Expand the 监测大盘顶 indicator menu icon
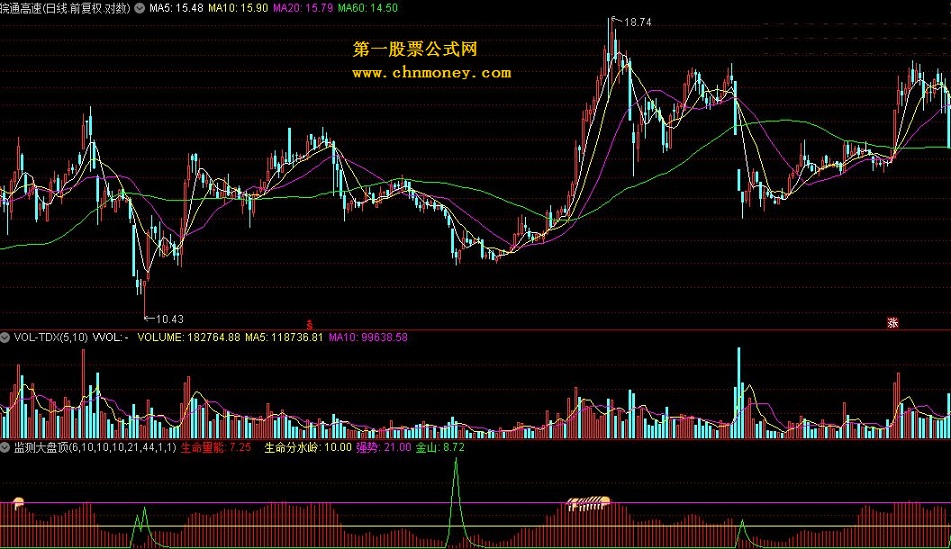This screenshot has width=951, height=549. [x=5, y=448]
